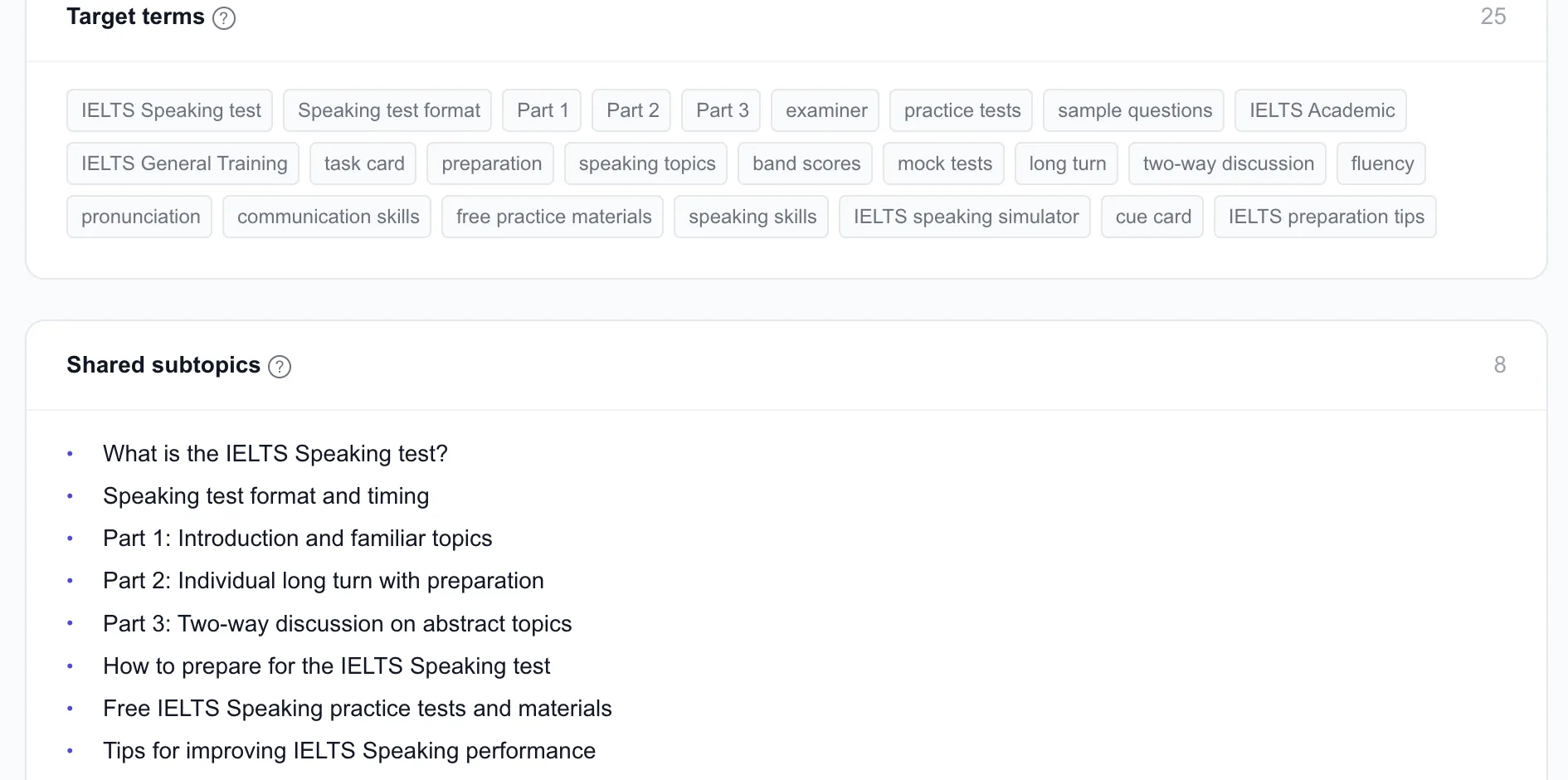
Task: Click the 'long turn' term chip
Action: (x=1067, y=163)
